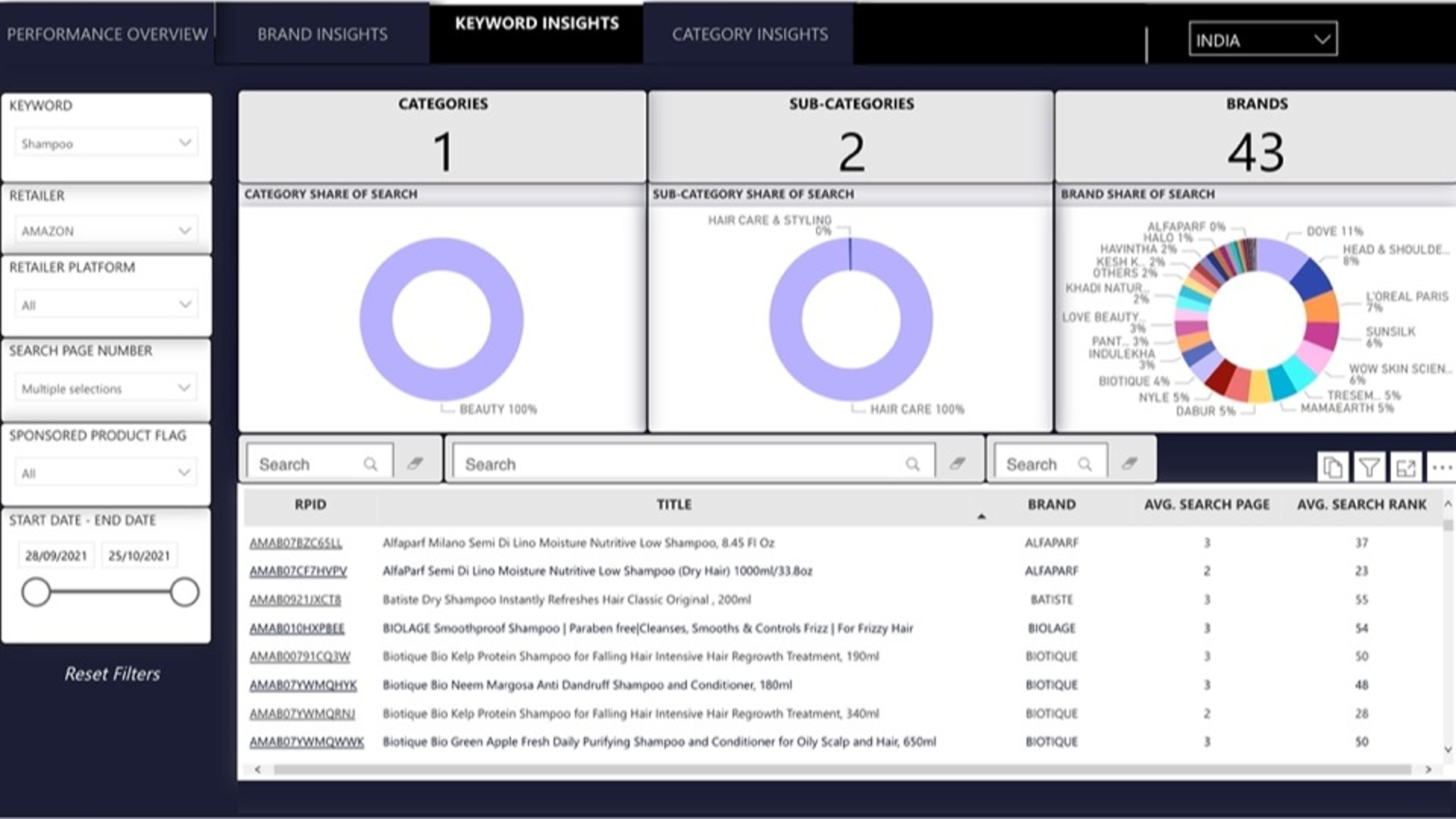Sort by AVG. SEARCH RANK column
The image size is (1456, 819).
click(1361, 504)
